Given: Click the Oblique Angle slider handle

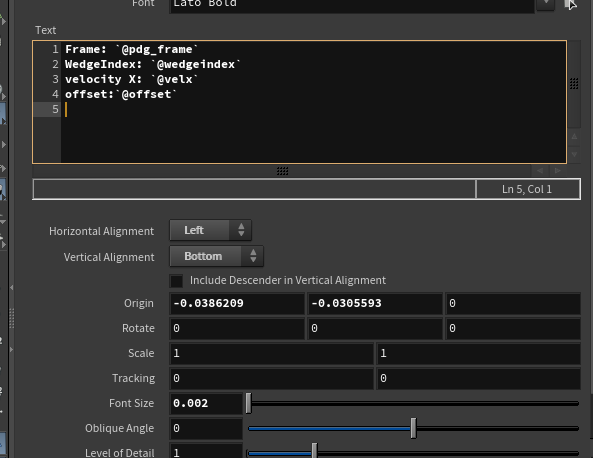Looking at the screenshot, I should [x=413, y=428].
